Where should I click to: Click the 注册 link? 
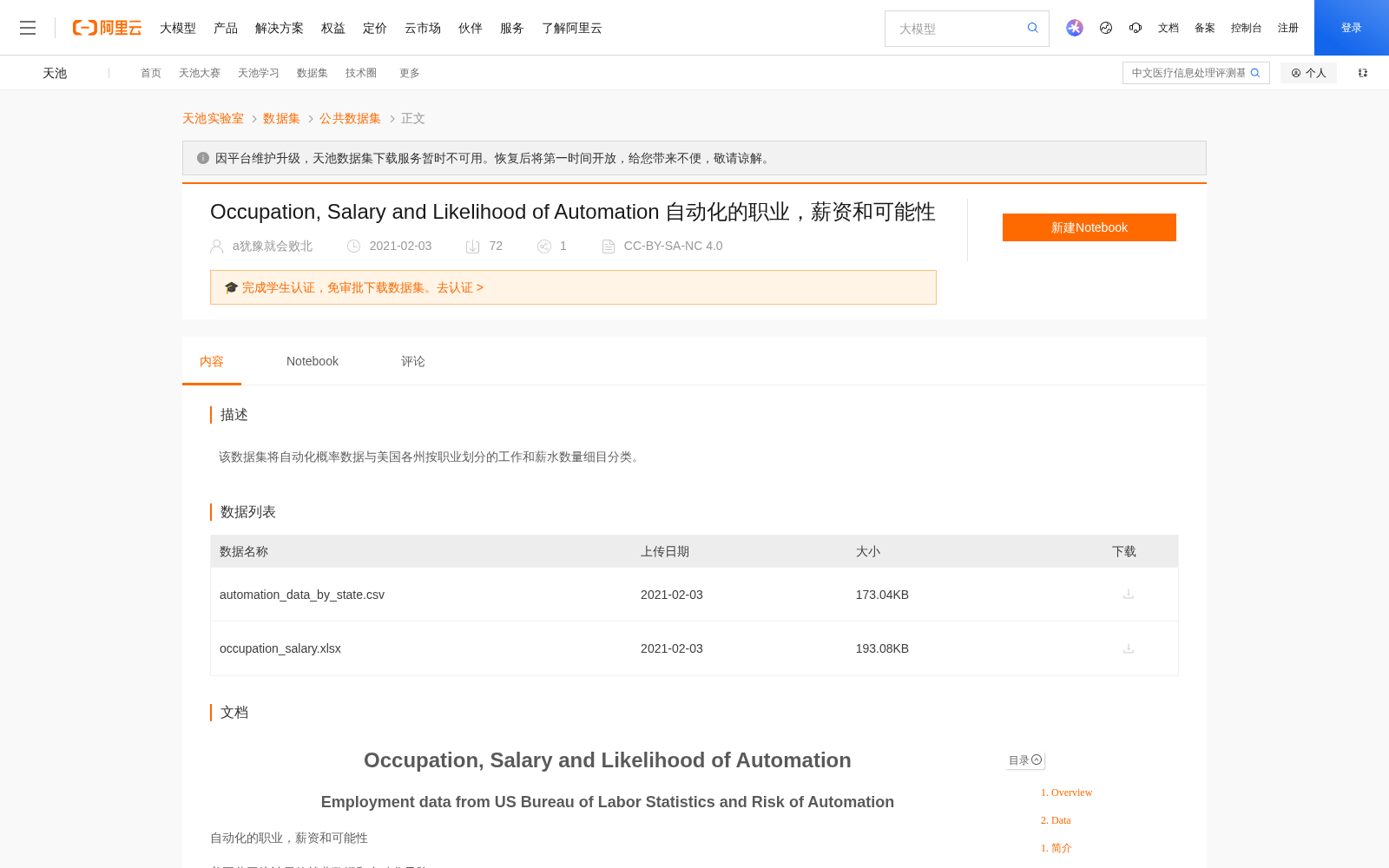pos(1288,28)
